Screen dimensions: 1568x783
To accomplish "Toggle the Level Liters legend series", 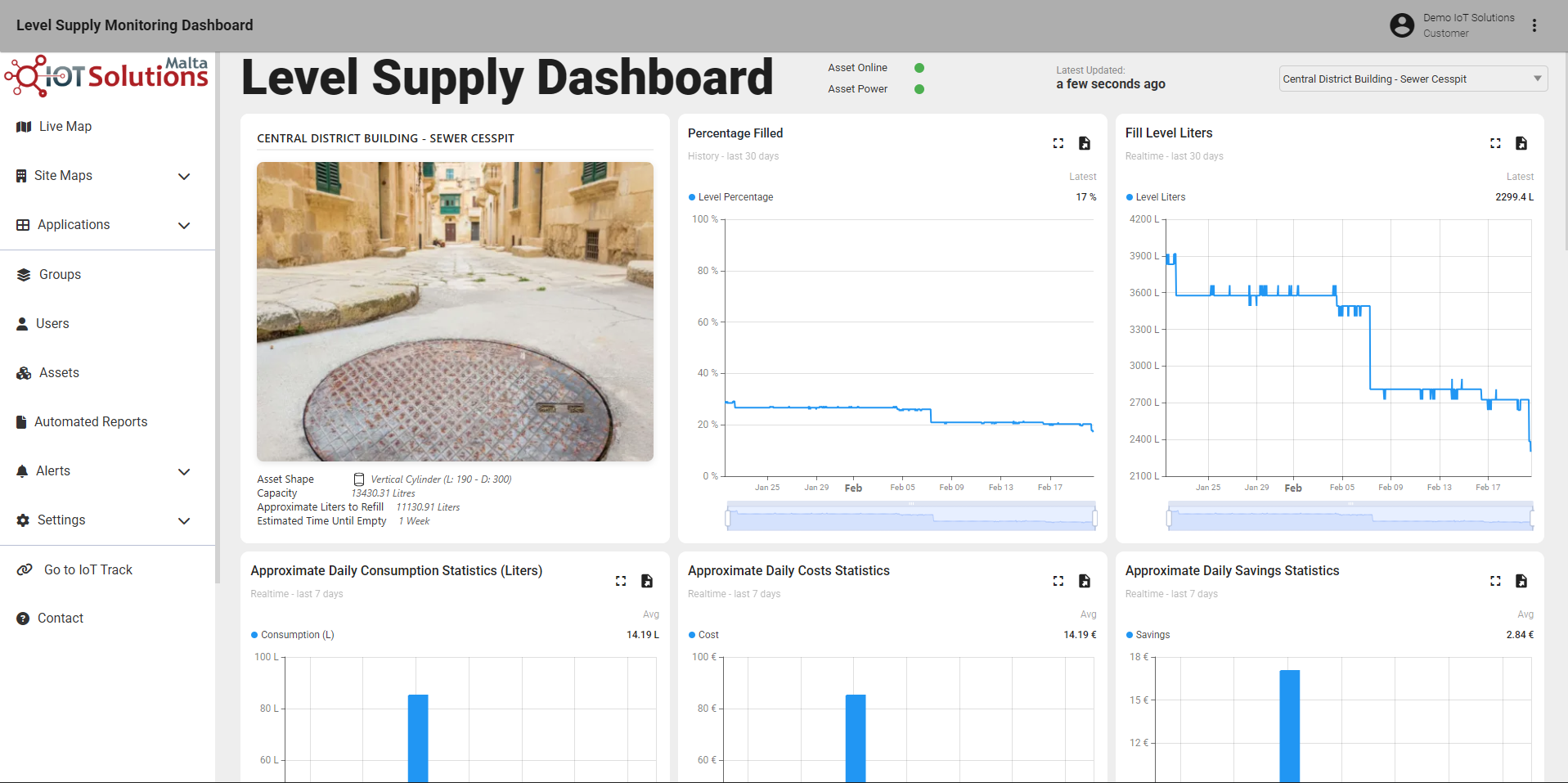I will click(1156, 197).
